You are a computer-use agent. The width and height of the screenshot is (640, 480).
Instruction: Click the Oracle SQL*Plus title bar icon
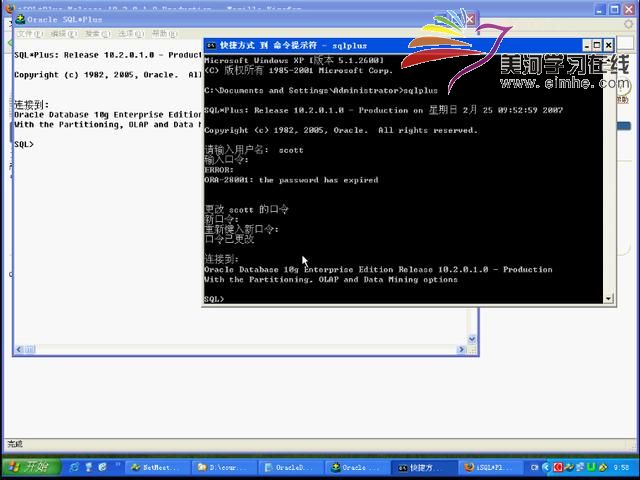coord(20,19)
